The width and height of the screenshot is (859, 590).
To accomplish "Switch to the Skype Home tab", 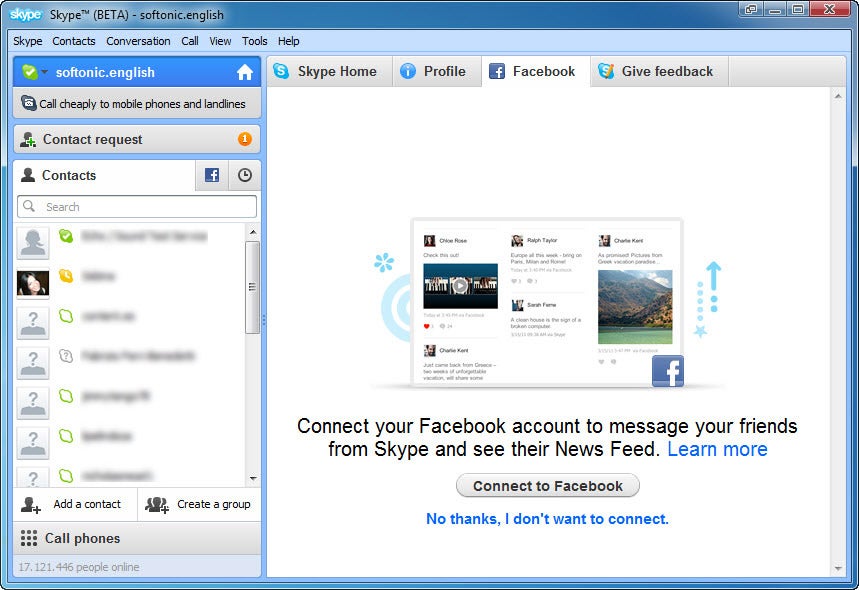I will [x=329, y=71].
